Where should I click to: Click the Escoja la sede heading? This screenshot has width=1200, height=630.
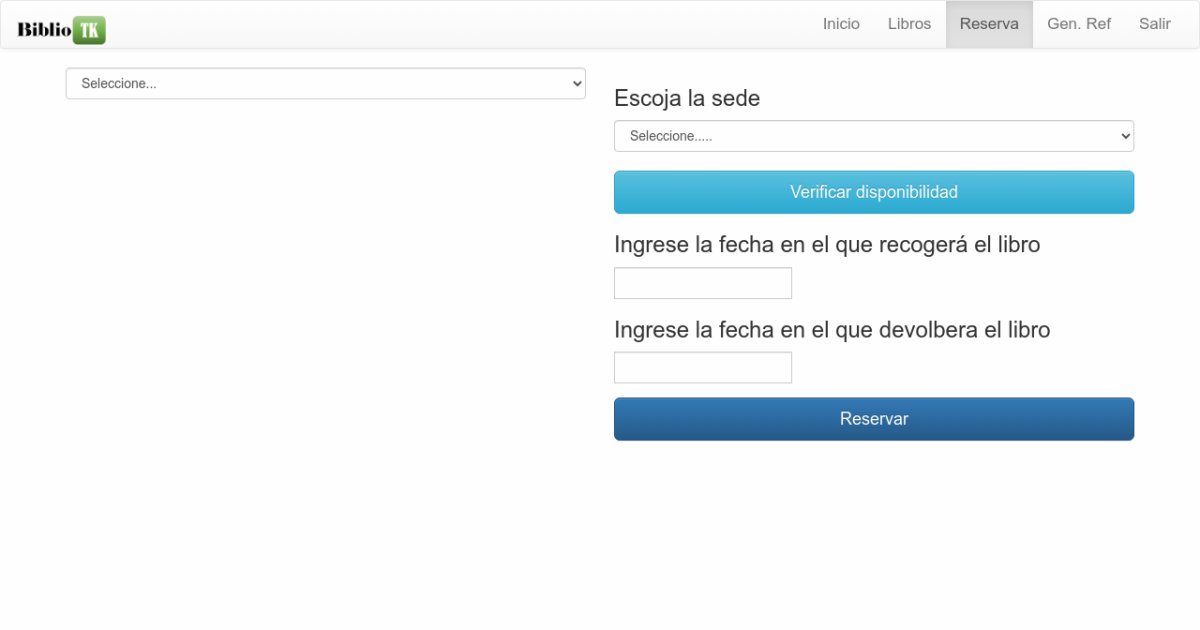tap(687, 98)
